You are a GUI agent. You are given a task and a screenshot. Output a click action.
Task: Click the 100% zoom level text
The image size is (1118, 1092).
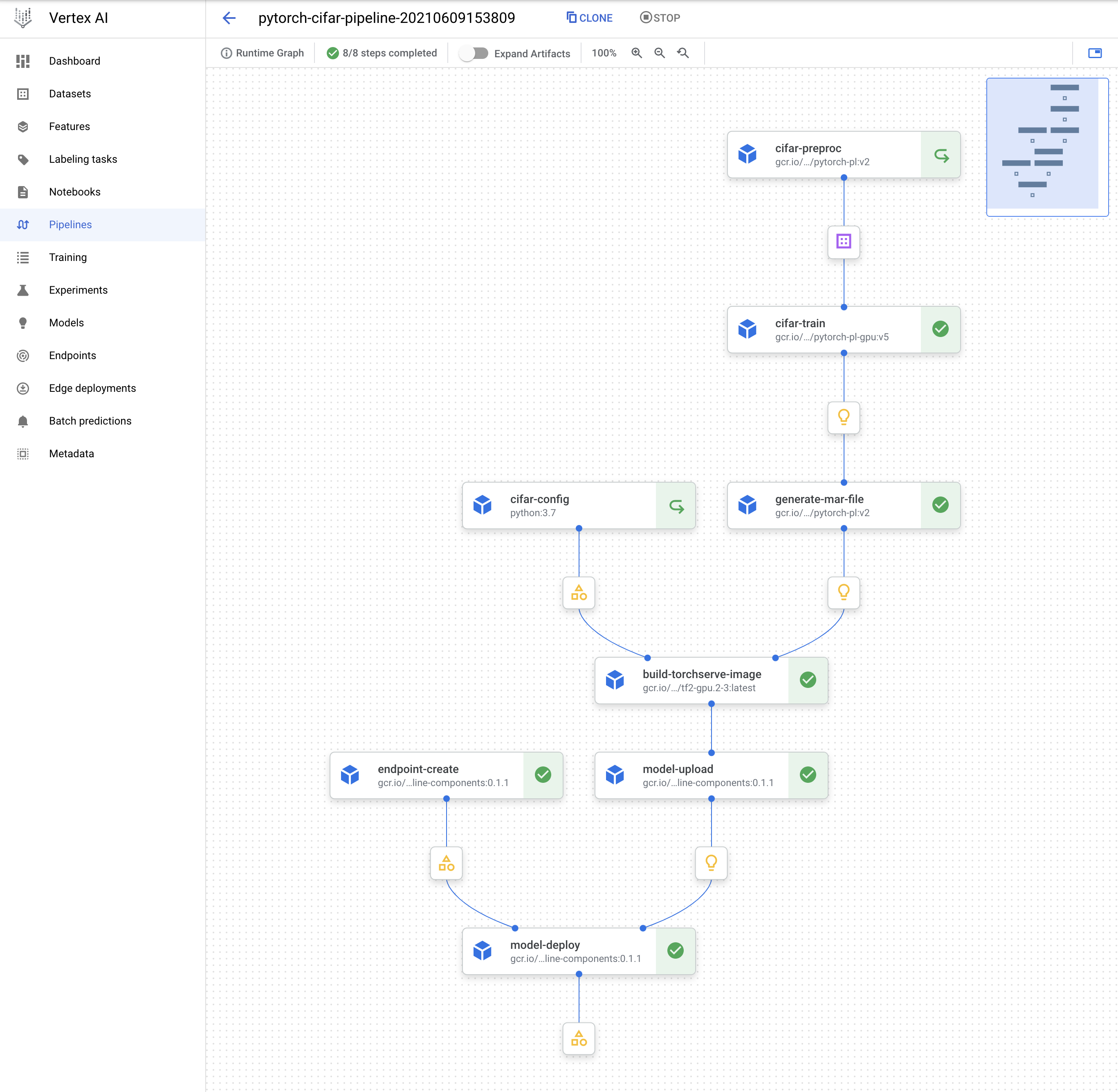[604, 53]
